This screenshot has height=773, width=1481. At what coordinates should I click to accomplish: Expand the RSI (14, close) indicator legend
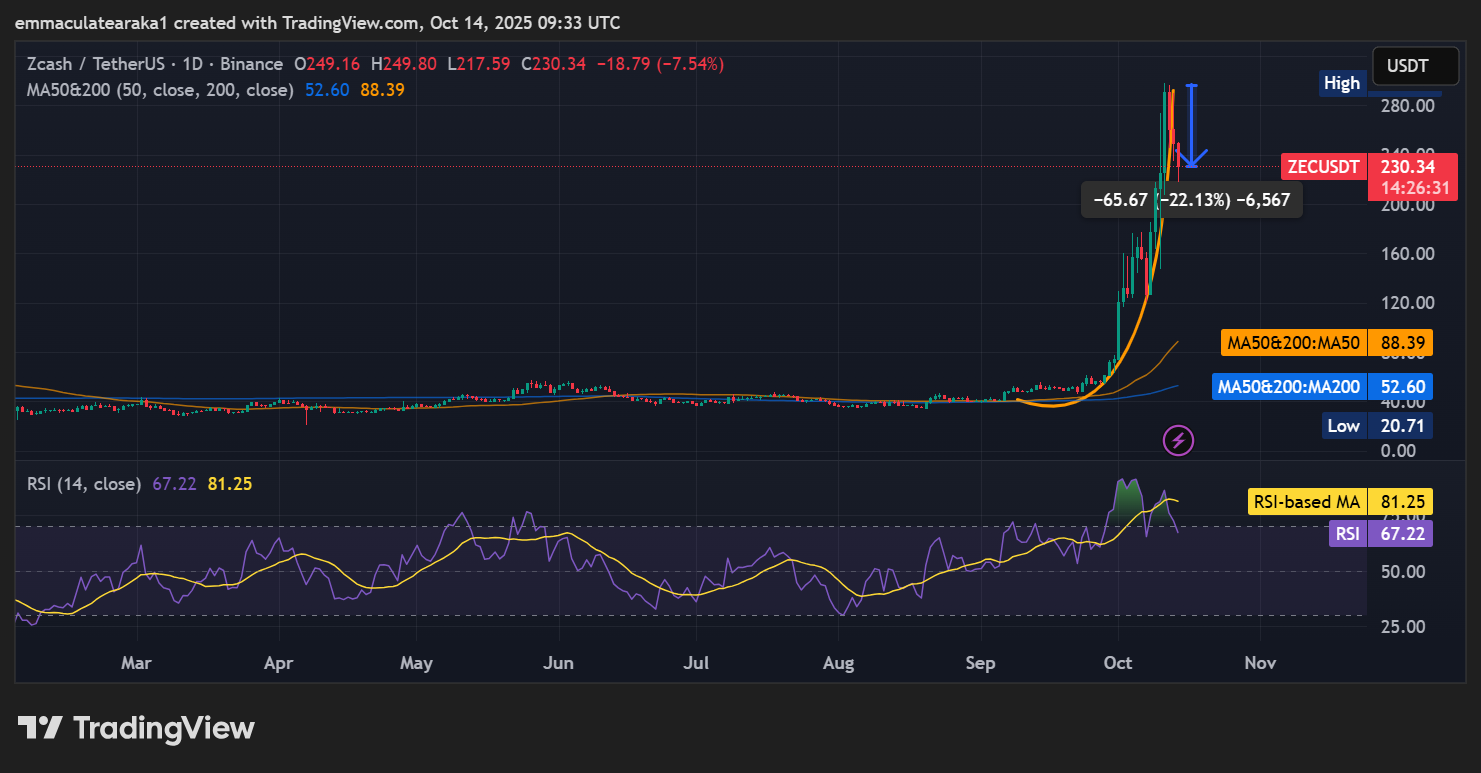pos(84,484)
